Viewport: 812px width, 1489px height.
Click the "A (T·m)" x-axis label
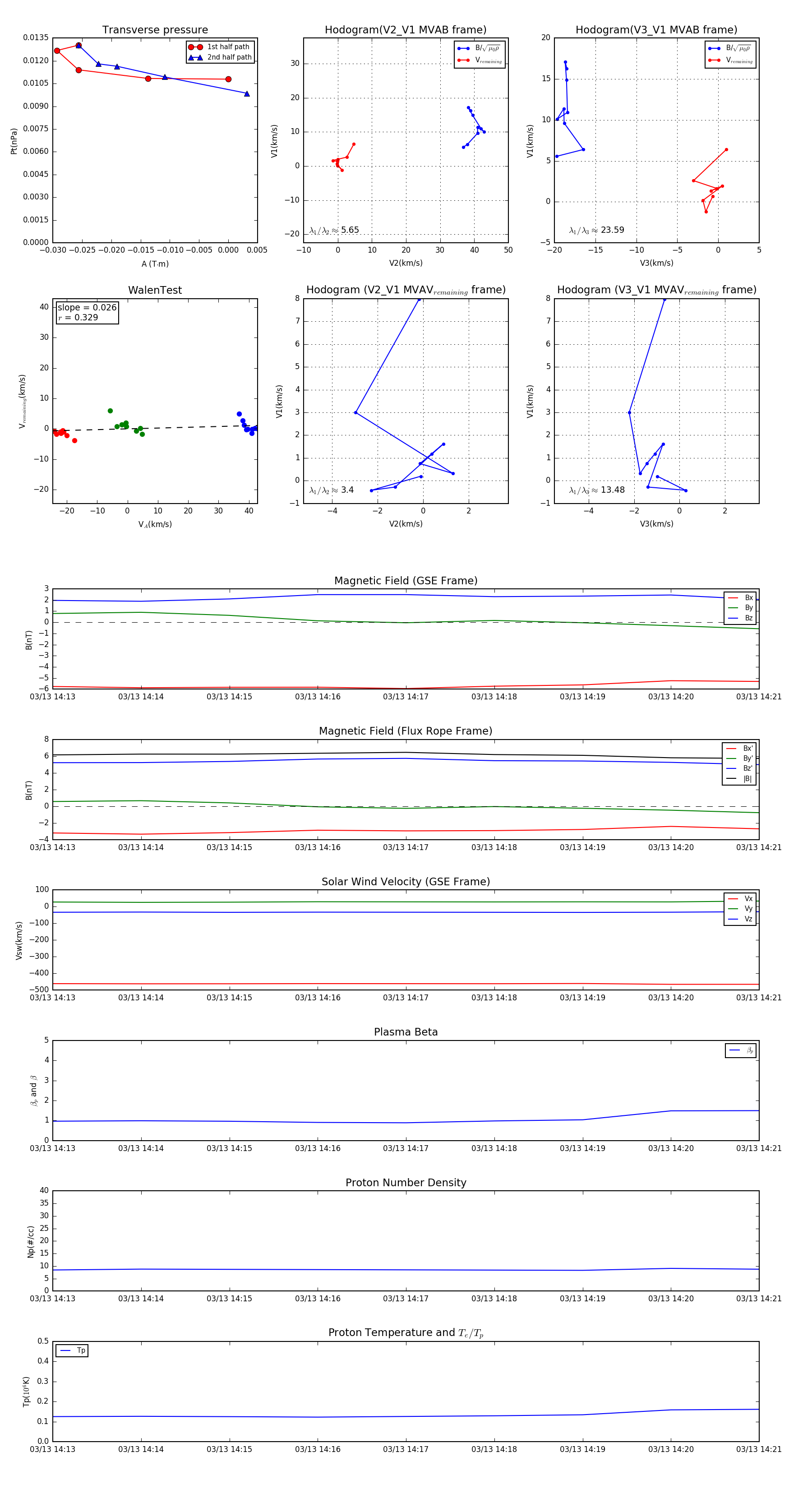point(155,264)
